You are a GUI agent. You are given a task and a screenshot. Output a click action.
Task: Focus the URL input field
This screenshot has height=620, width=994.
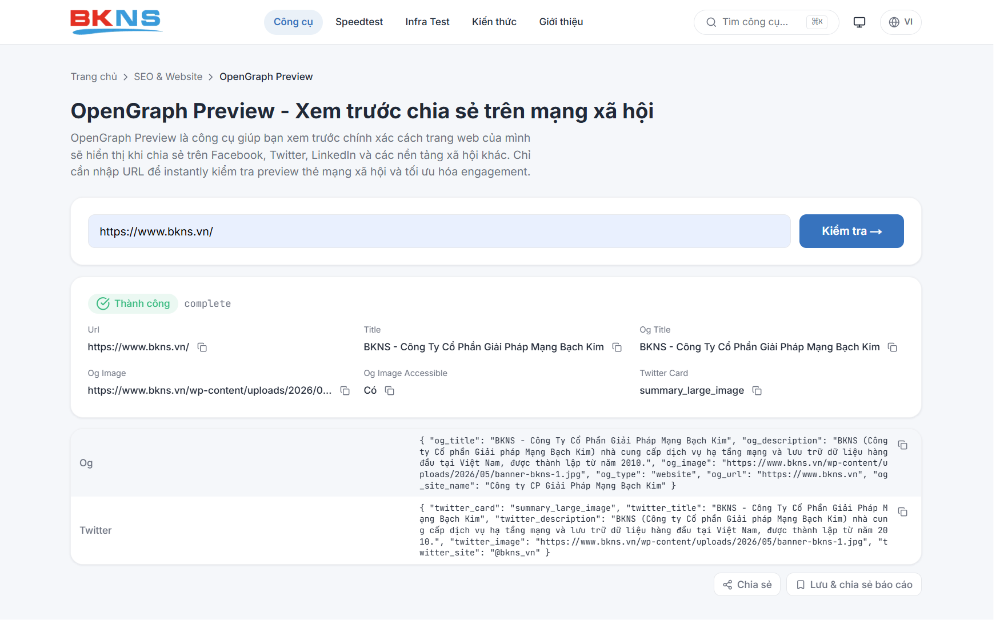439,231
